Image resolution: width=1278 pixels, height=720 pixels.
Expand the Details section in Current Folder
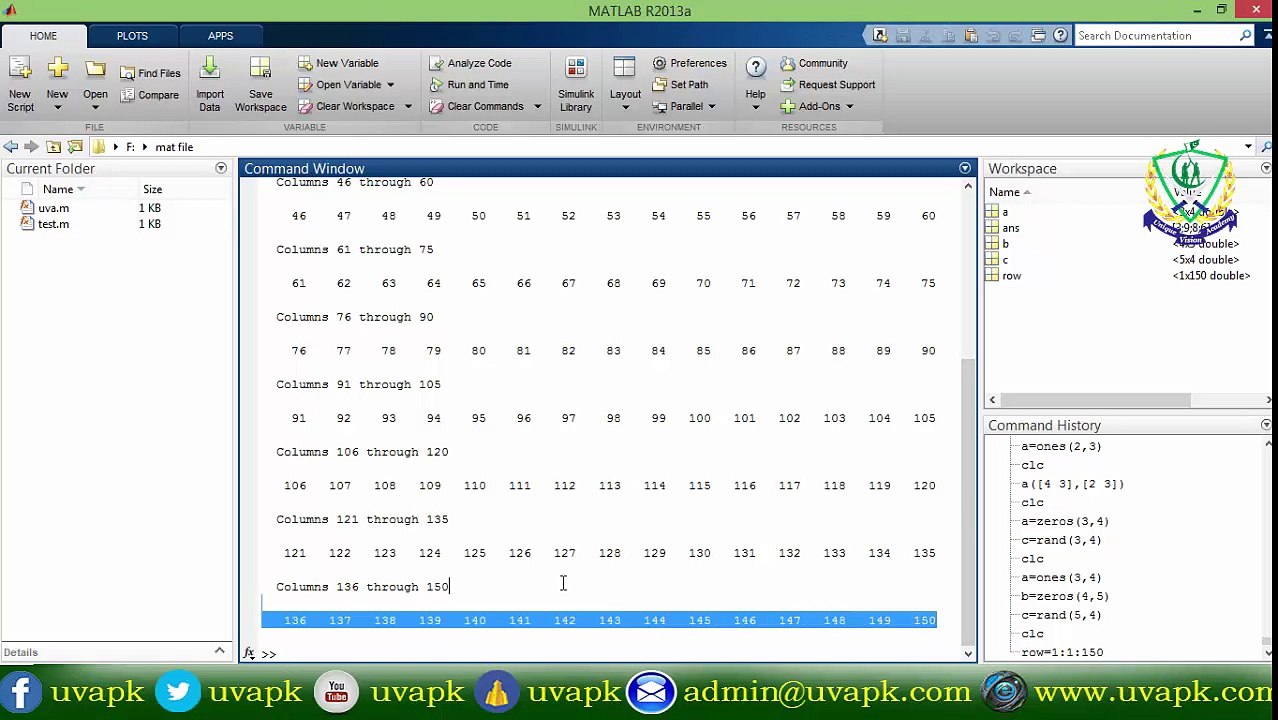(219, 652)
